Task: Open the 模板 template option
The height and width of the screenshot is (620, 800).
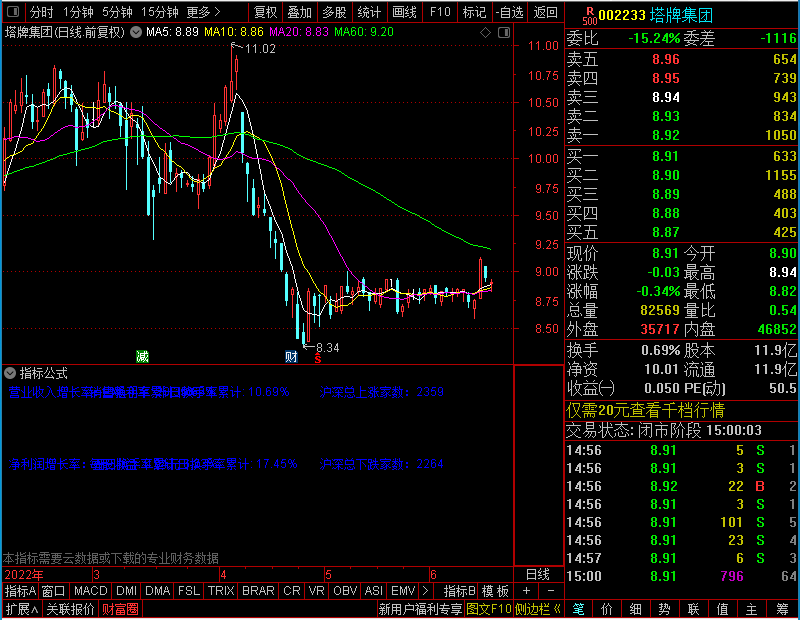Action: point(495,591)
